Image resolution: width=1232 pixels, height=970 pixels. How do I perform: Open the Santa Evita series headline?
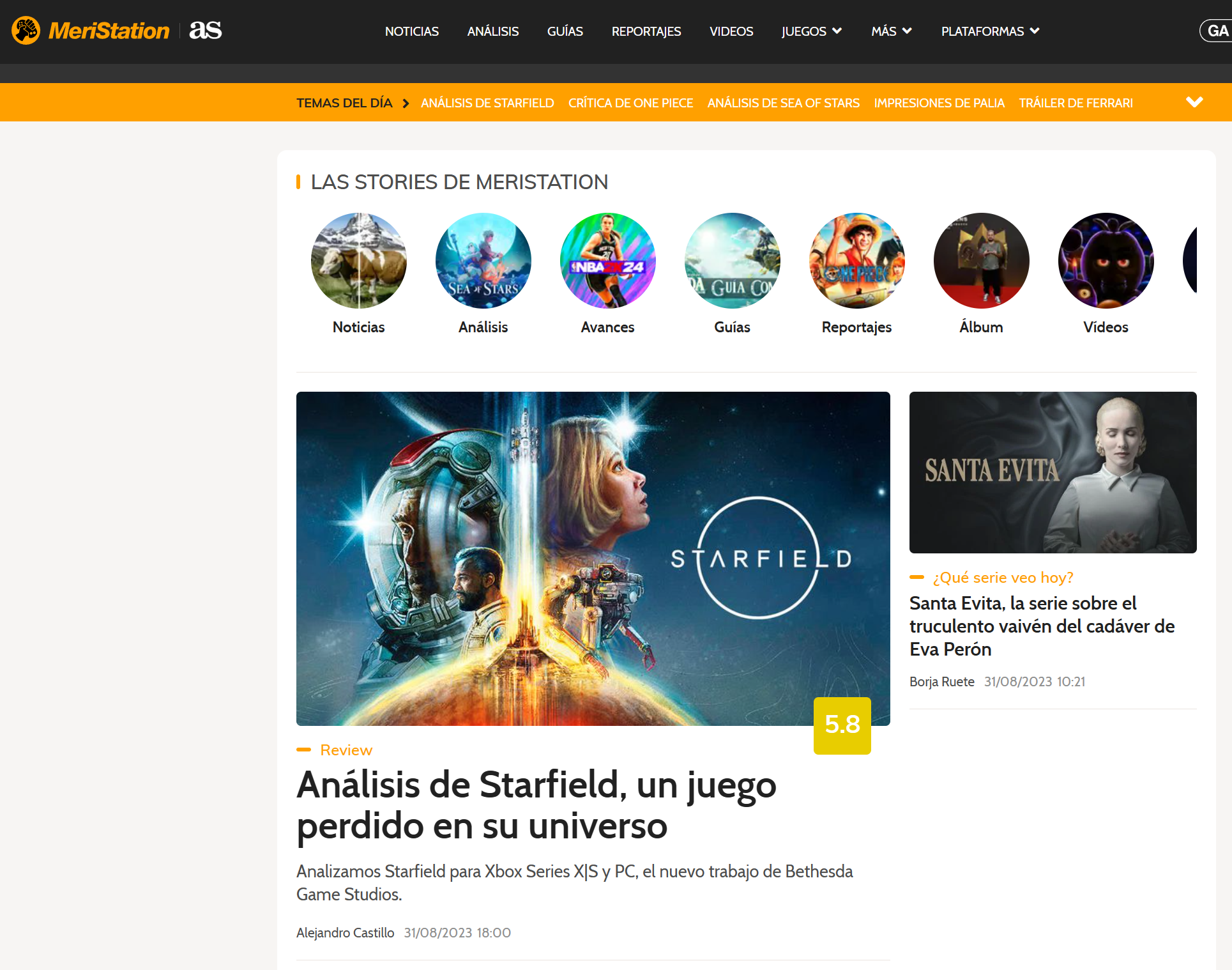(x=1042, y=626)
